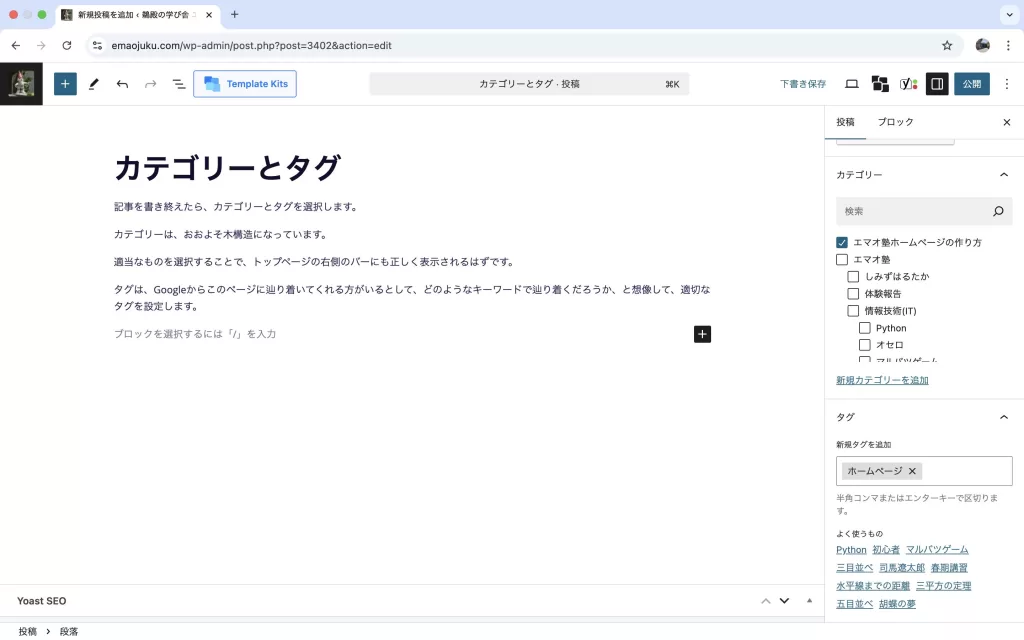Open Template Kits
Screen dimensions: 1024x640
tap(245, 84)
